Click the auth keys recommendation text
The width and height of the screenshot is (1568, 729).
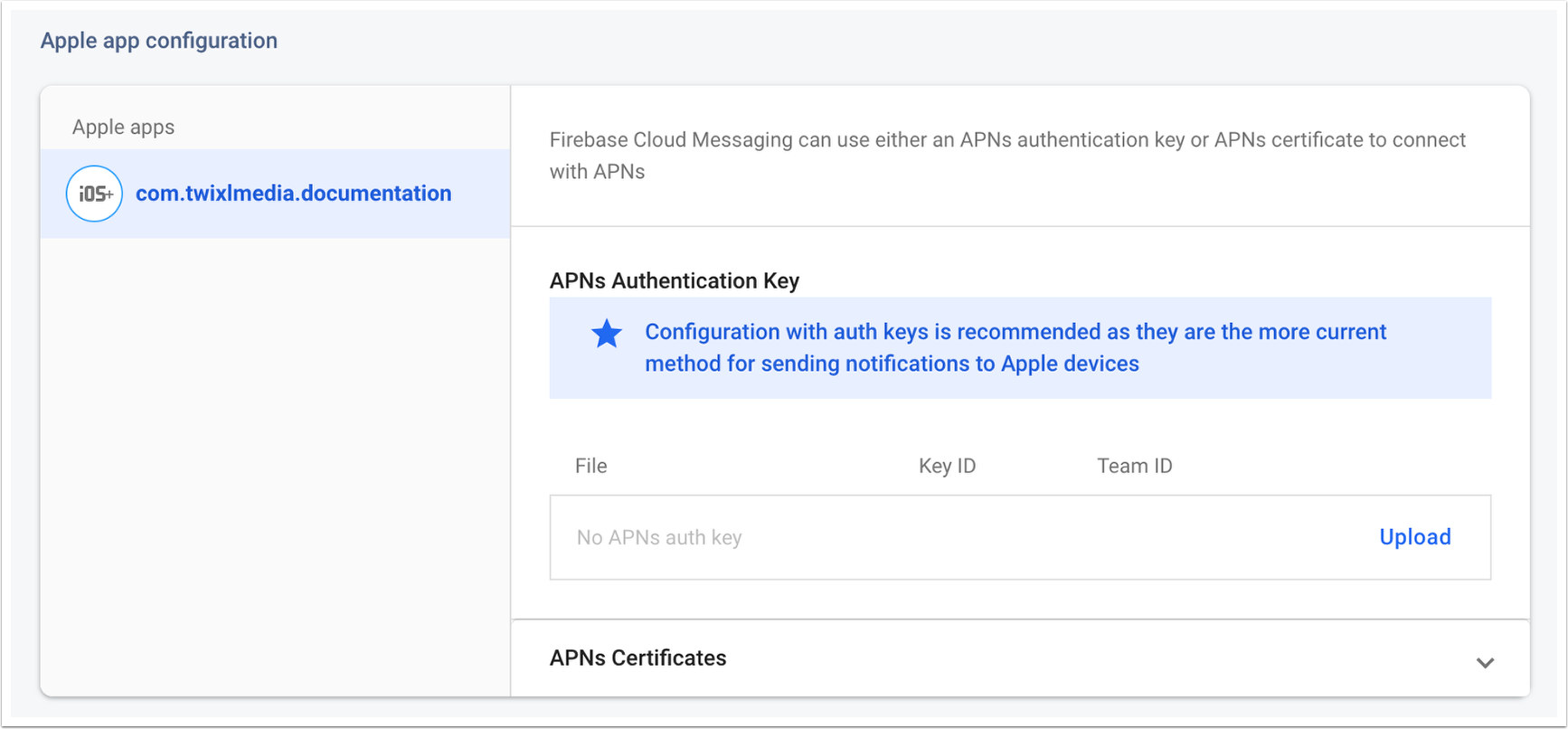click(x=1015, y=347)
